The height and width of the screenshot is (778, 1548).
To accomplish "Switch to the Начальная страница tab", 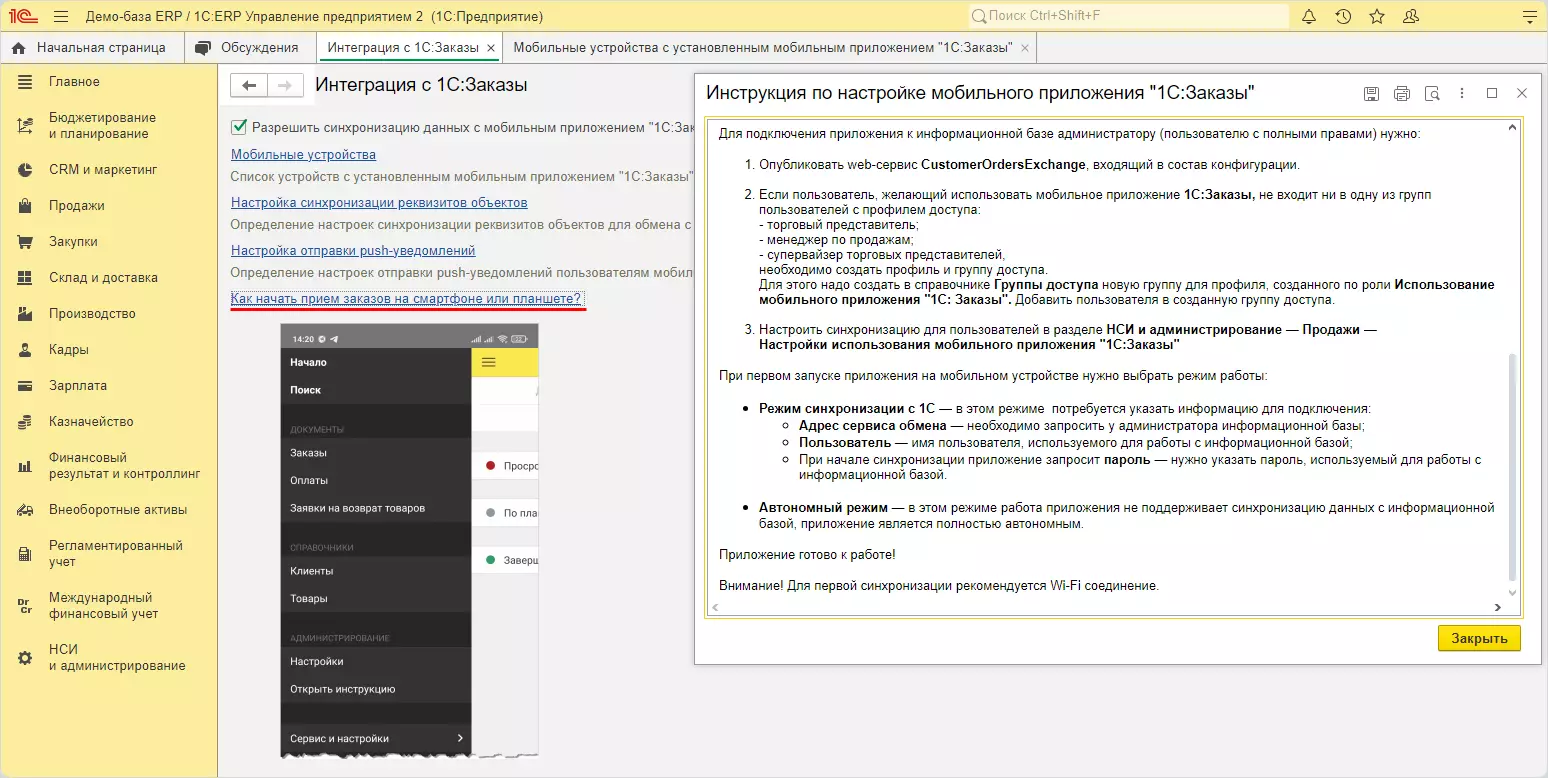I will coord(92,48).
